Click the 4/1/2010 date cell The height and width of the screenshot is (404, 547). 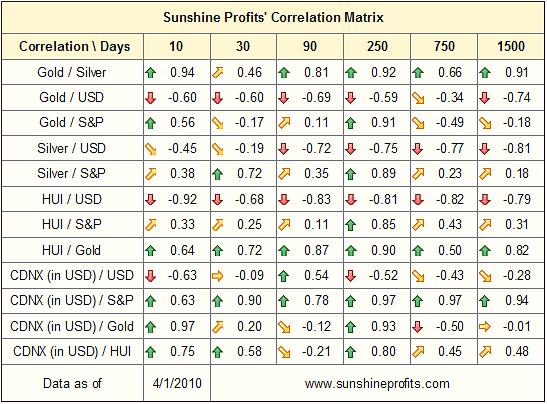(177, 383)
